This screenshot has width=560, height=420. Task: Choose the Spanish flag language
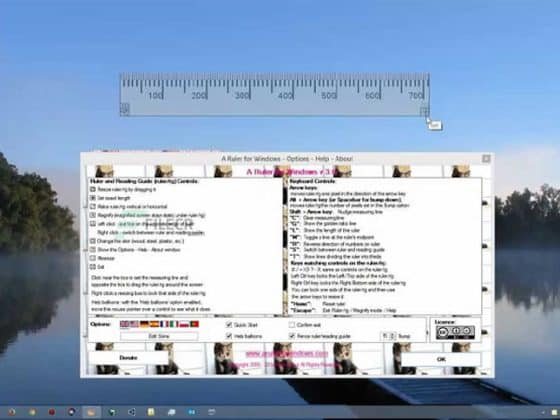[154, 324]
